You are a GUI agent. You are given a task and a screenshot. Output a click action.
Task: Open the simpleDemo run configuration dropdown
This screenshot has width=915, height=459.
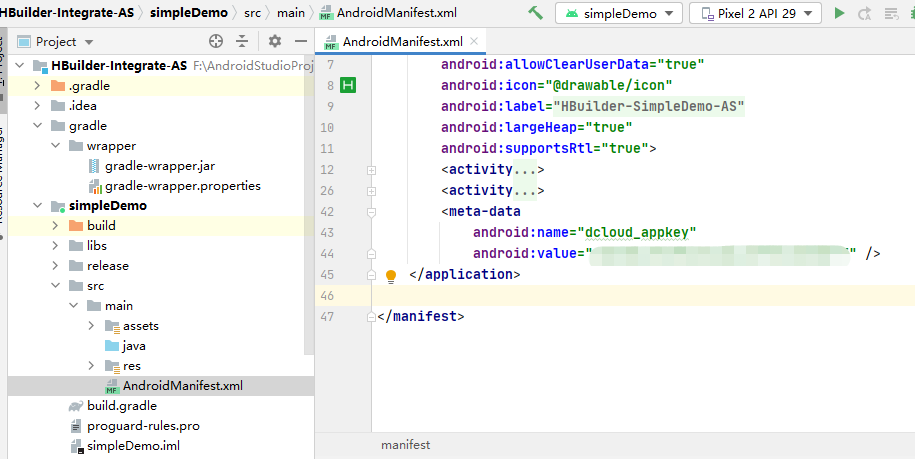tap(619, 13)
